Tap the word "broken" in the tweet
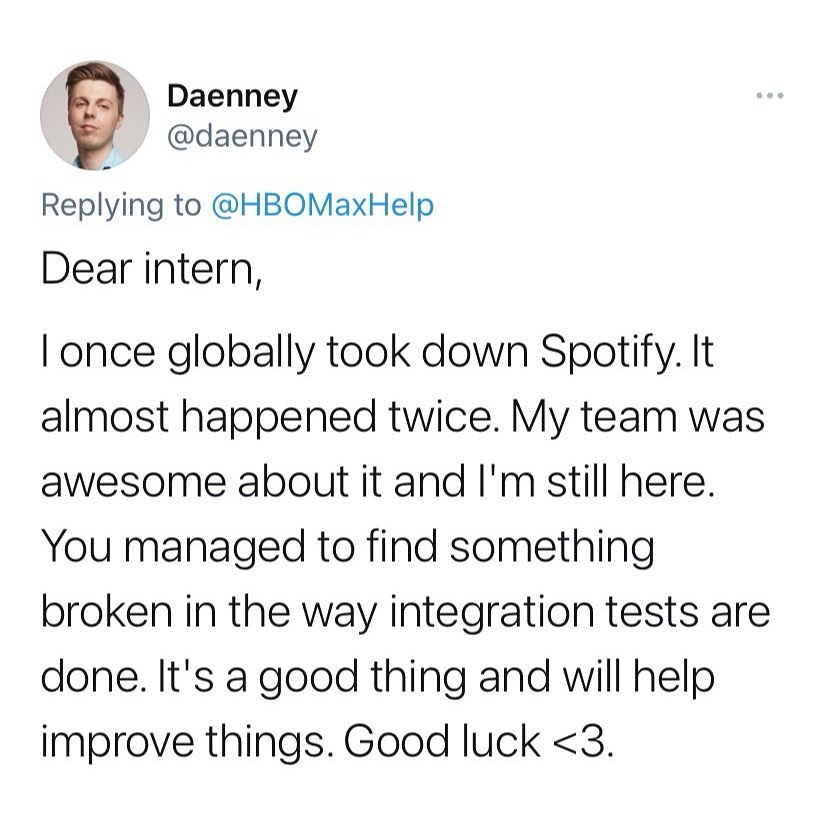 click(107, 611)
